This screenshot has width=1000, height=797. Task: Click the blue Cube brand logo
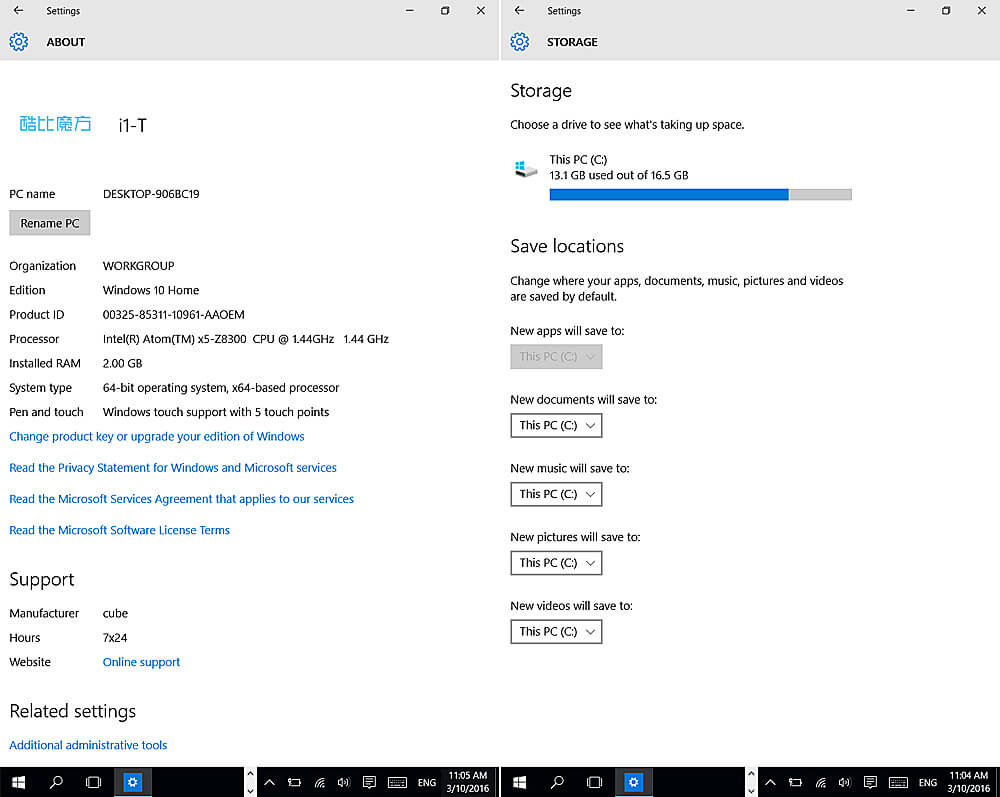tap(55, 124)
